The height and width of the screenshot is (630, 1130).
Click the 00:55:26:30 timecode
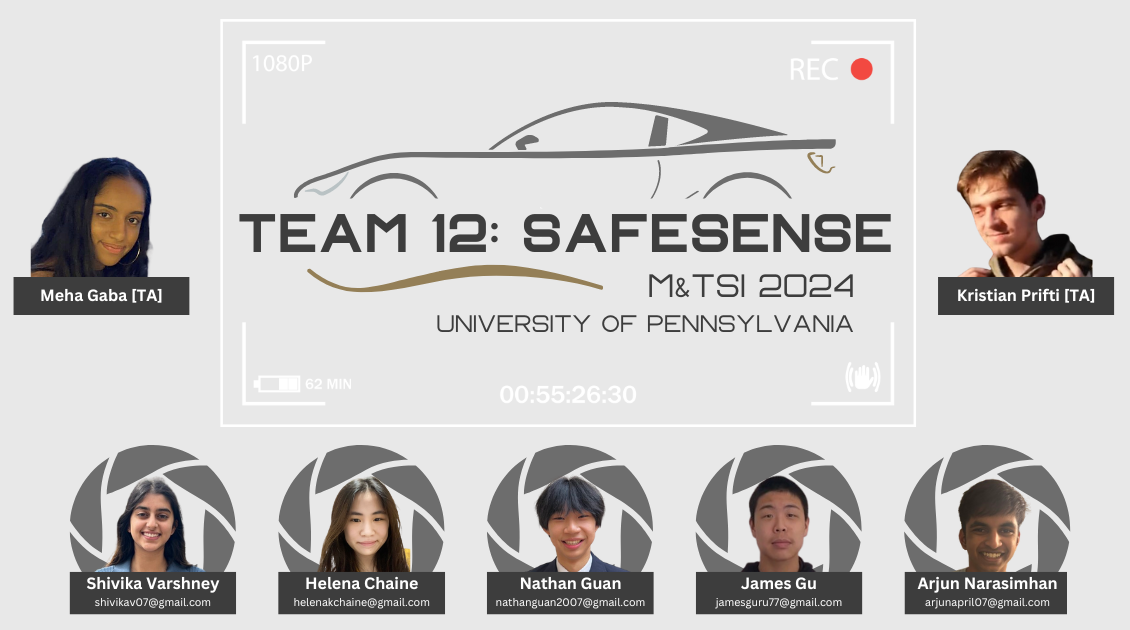pyautogui.click(x=568, y=394)
